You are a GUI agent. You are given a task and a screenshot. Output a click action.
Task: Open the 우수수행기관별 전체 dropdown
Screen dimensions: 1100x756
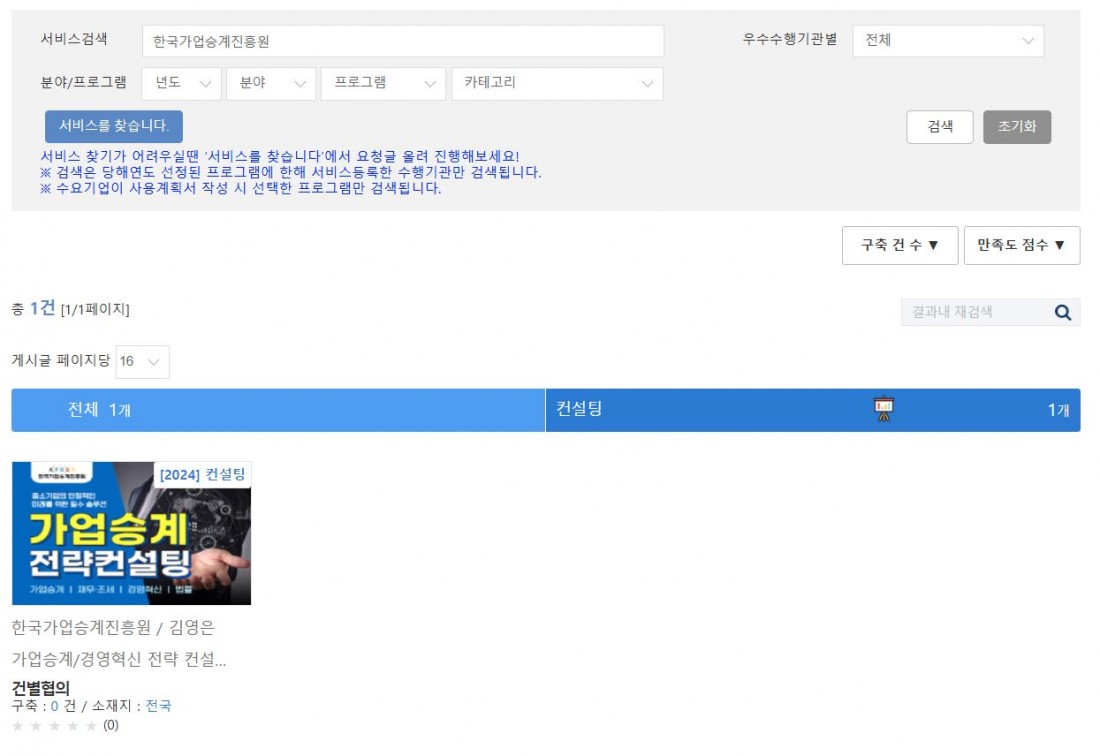coord(947,41)
